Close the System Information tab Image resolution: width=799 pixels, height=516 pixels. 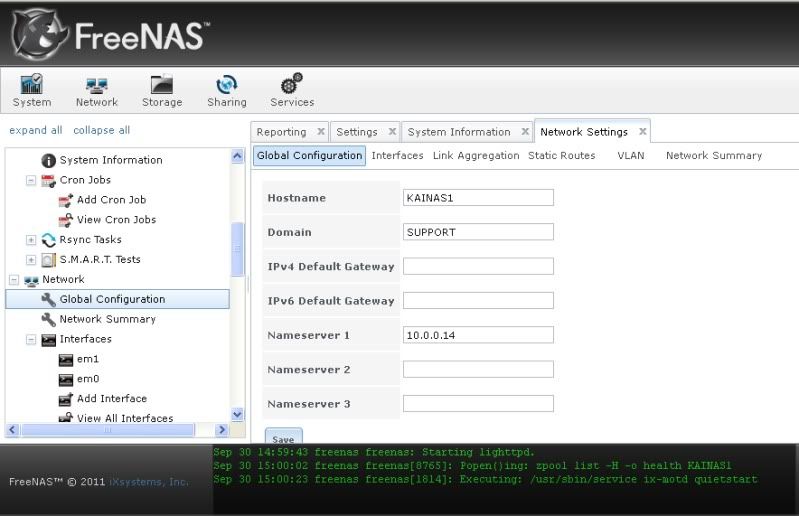525,131
